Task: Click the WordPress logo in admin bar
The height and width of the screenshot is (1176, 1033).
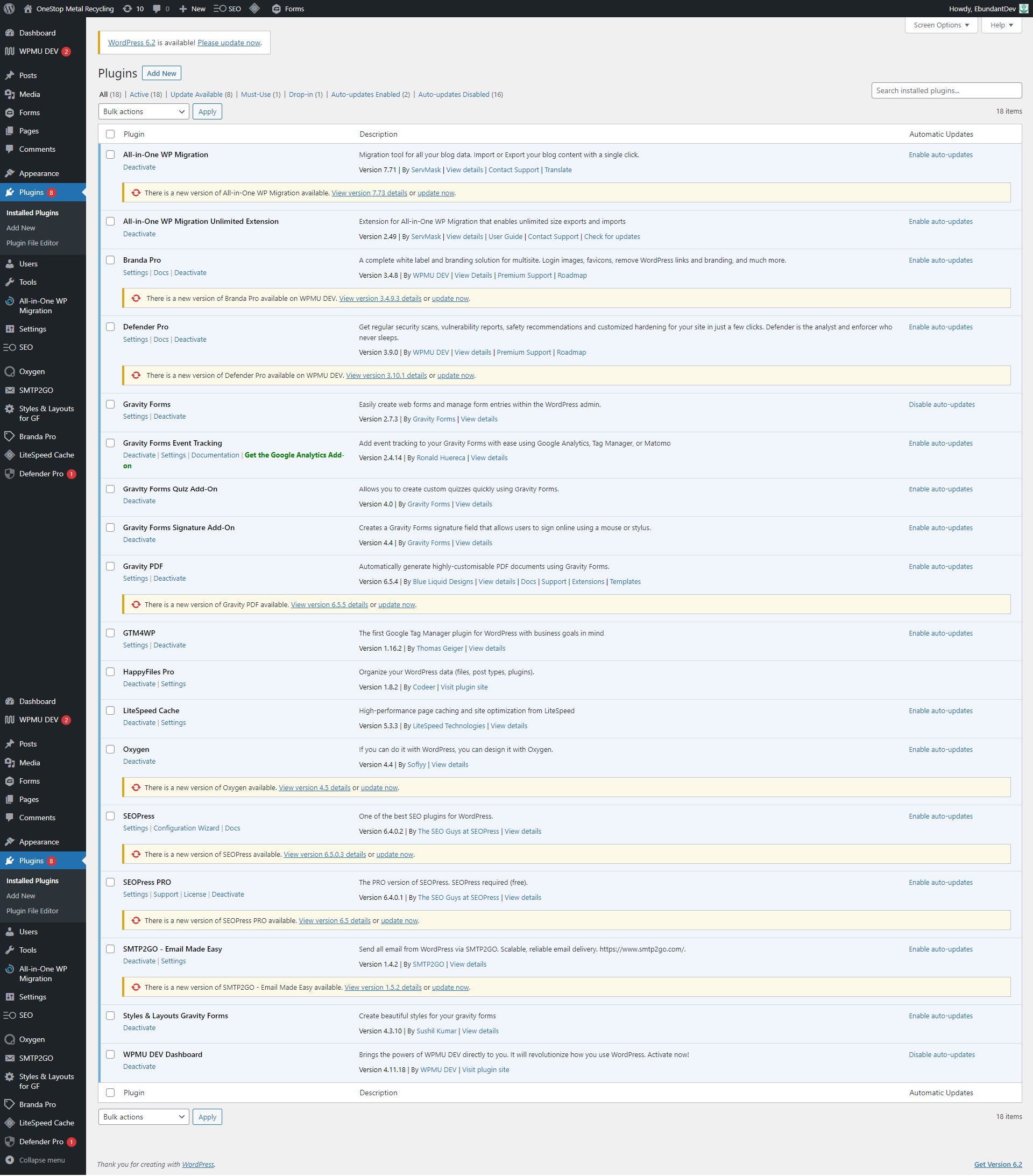Action: tap(9, 9)
